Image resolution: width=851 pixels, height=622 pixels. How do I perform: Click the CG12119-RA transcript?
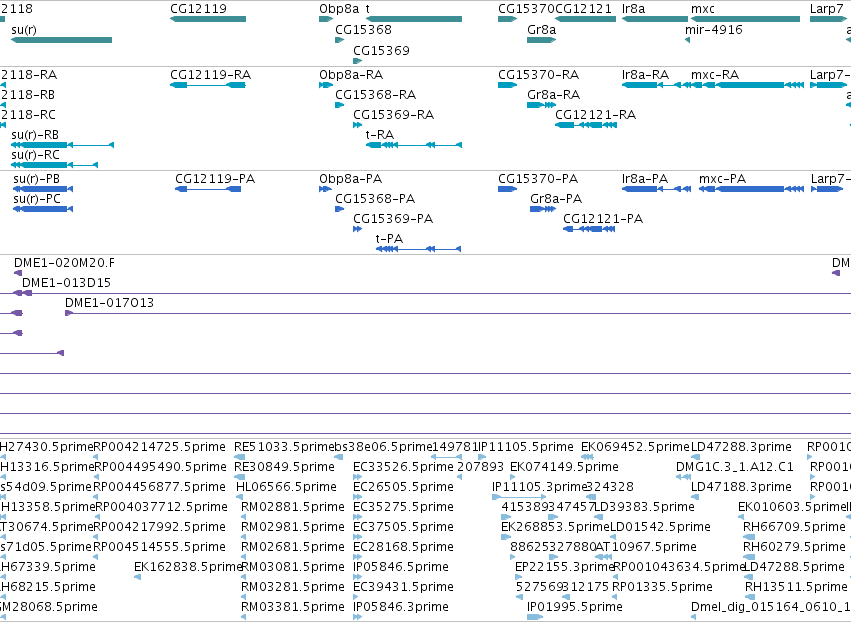(208, 85)
